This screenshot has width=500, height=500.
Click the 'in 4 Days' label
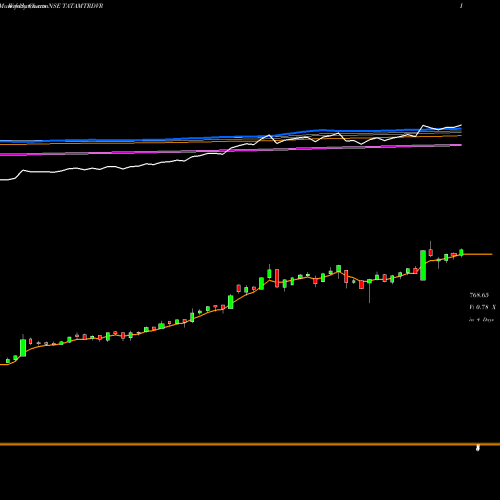[x=481, y=320]
